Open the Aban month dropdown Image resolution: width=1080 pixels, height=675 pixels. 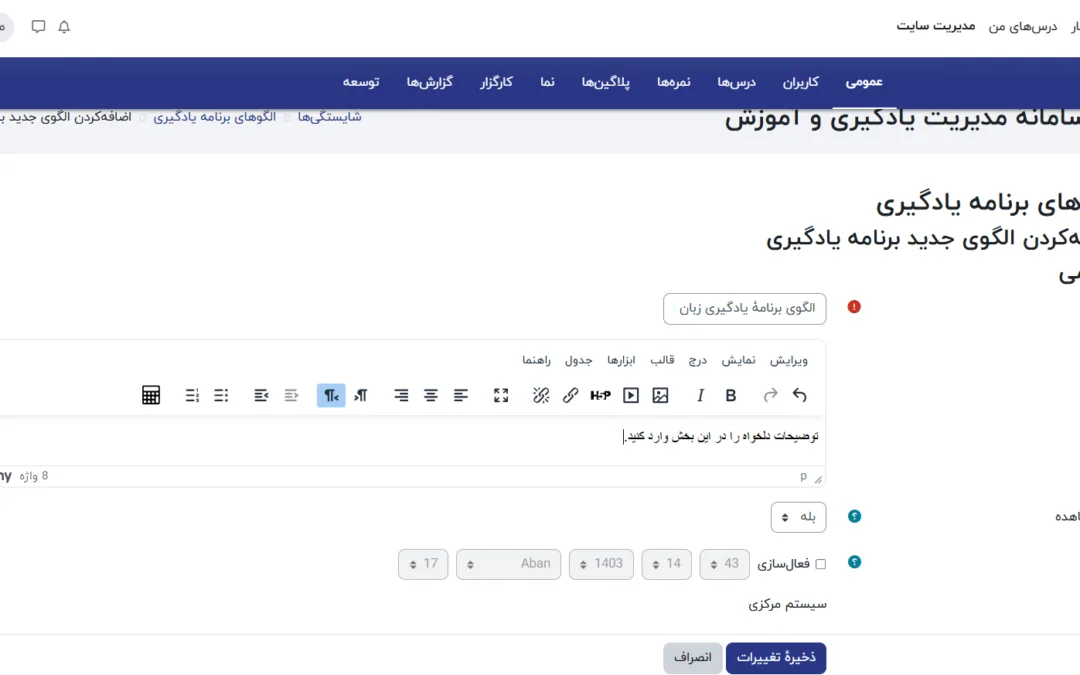[x=507, y=564]
